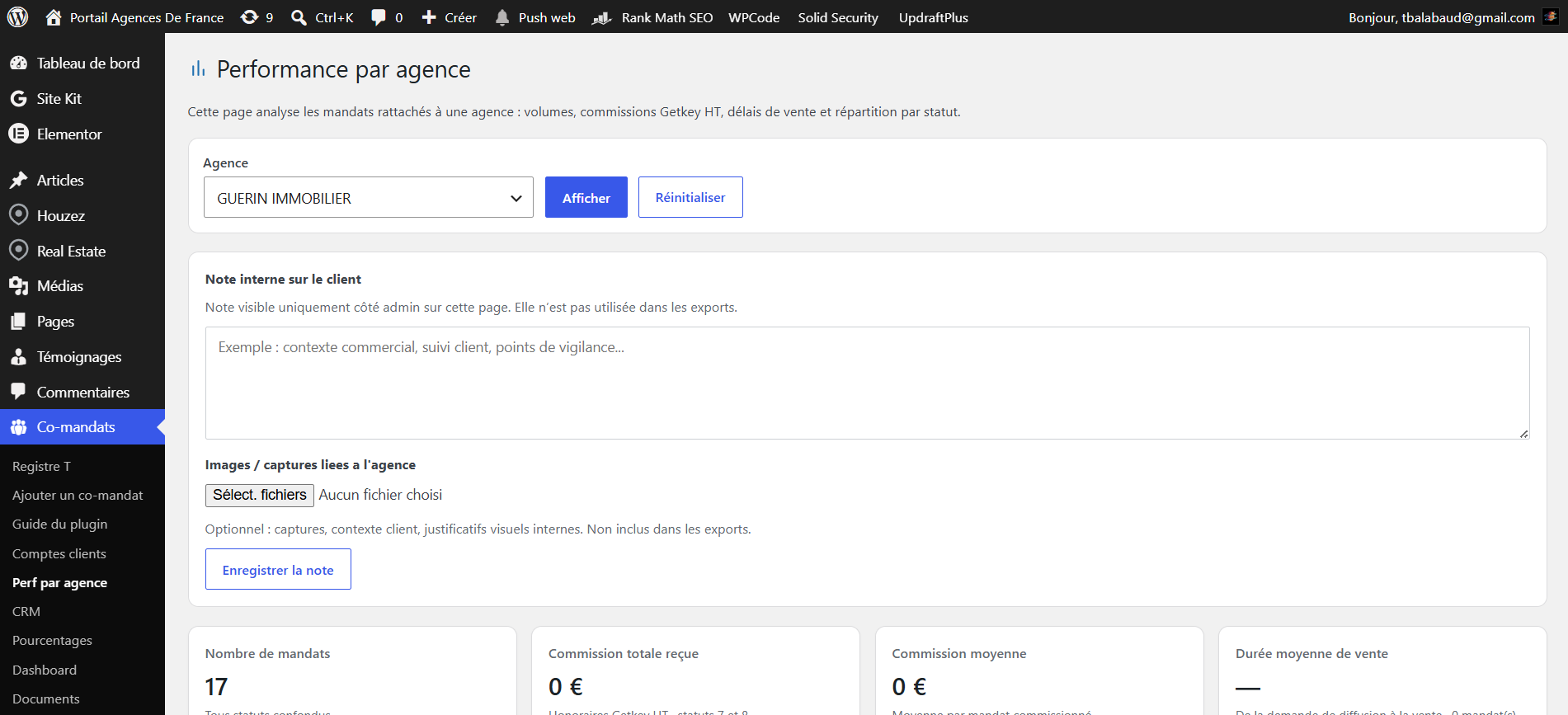The height and width of the screenshot is (715, 1568).
Task: Click the Nombre de mandats value 17
Action: 216,687
